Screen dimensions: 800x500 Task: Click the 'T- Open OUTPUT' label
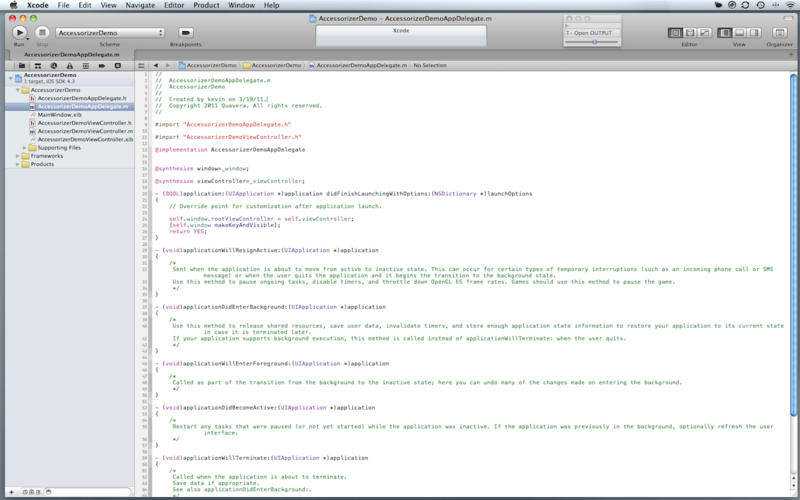pos(590,33)
